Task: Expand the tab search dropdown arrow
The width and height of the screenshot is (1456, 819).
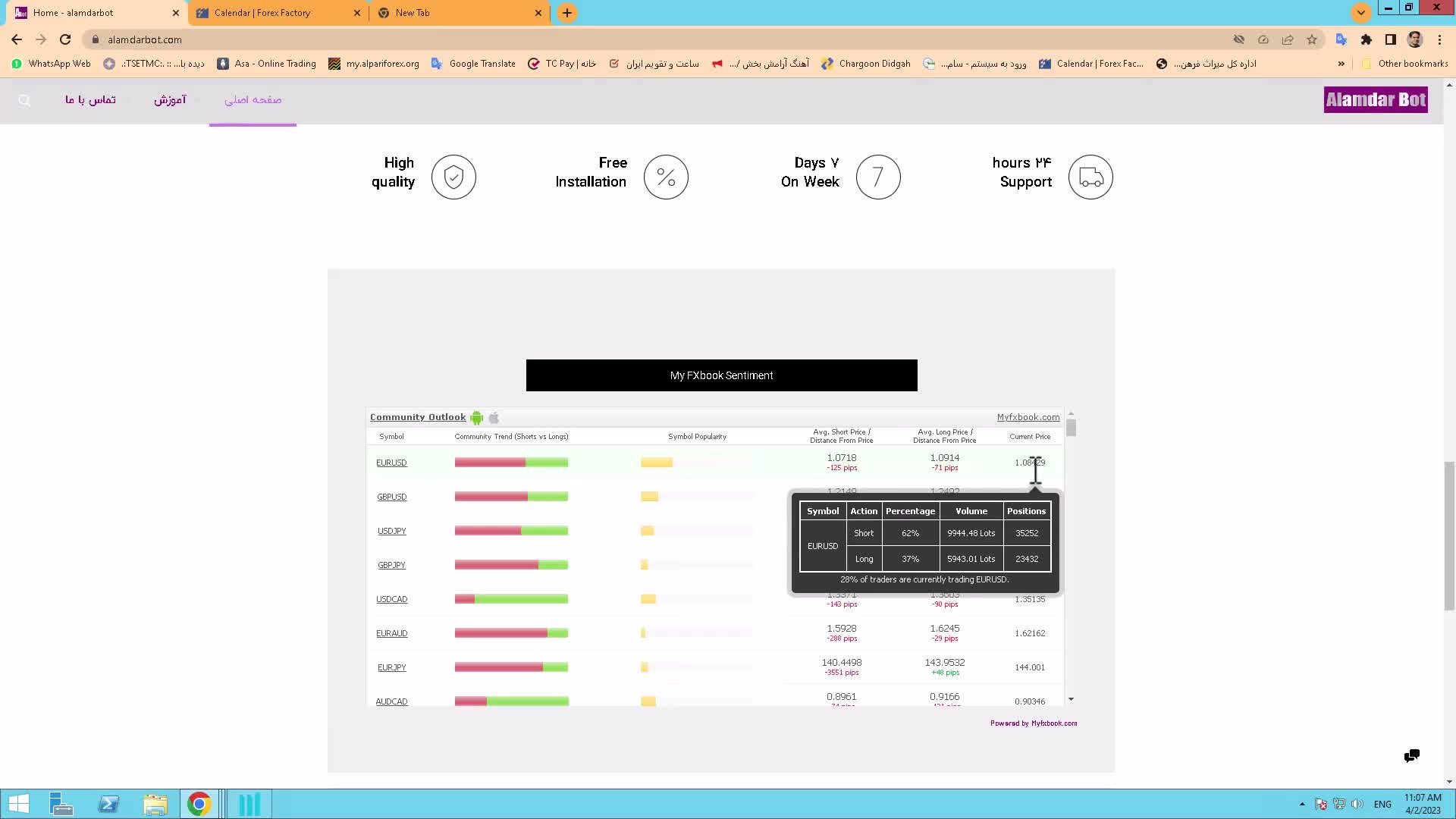Action: (x=1361, y=13)
